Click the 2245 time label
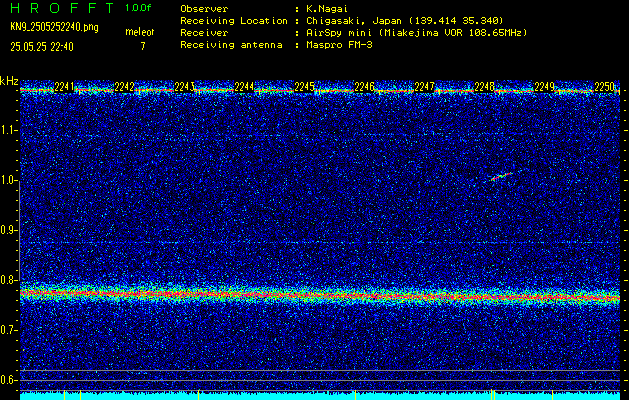The width and height of the screenshot is (629, 400). (x=304, y=87)
